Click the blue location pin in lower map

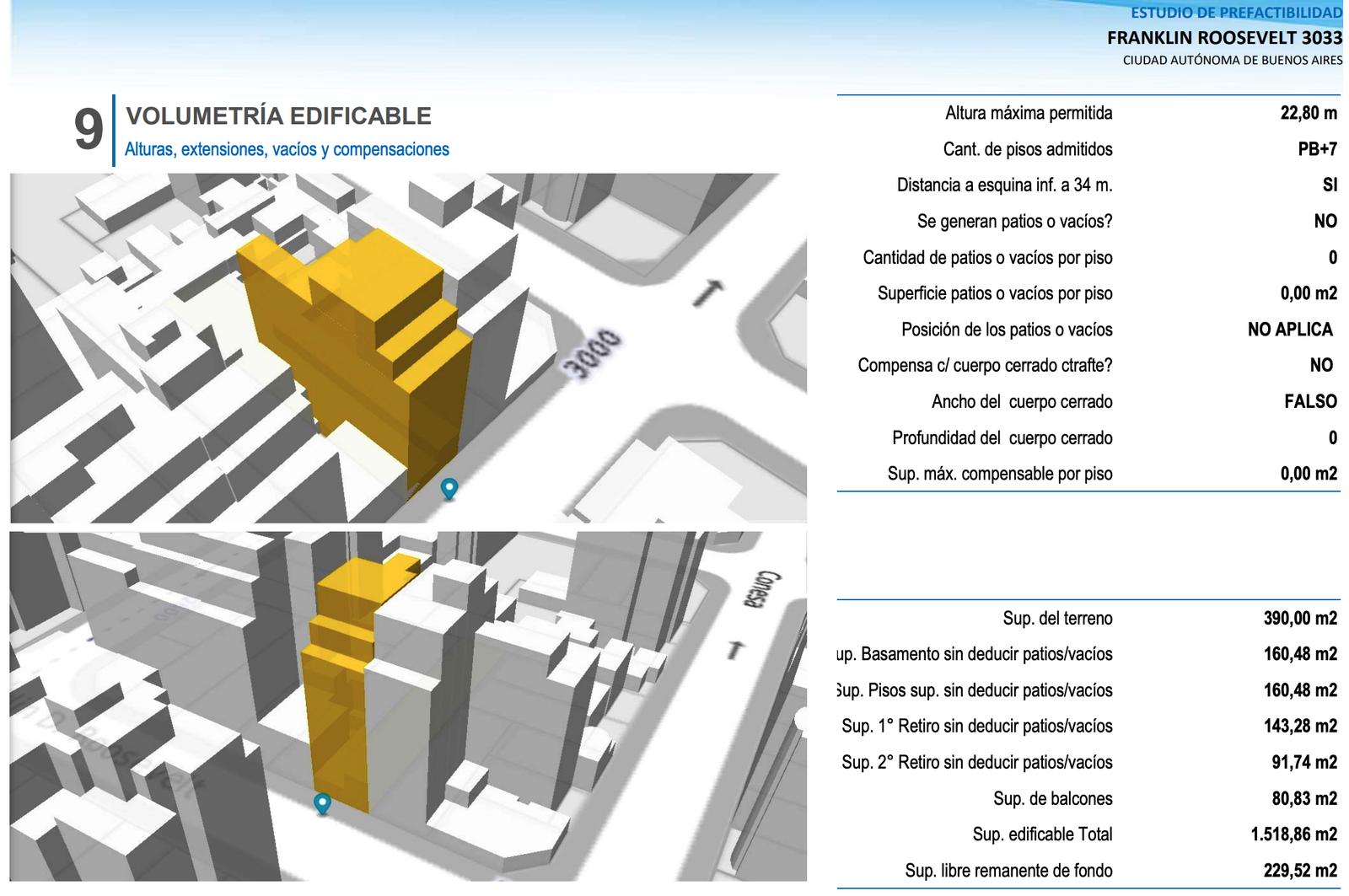322,804
